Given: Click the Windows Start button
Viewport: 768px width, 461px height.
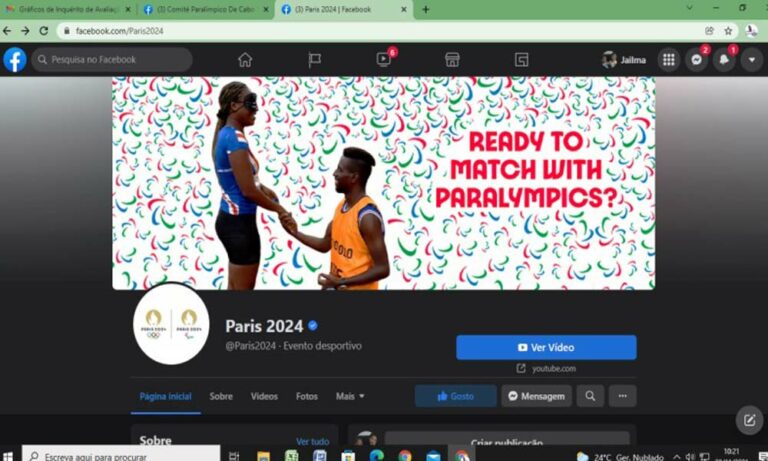Looking at the screenshot, I should pos(7,457).
